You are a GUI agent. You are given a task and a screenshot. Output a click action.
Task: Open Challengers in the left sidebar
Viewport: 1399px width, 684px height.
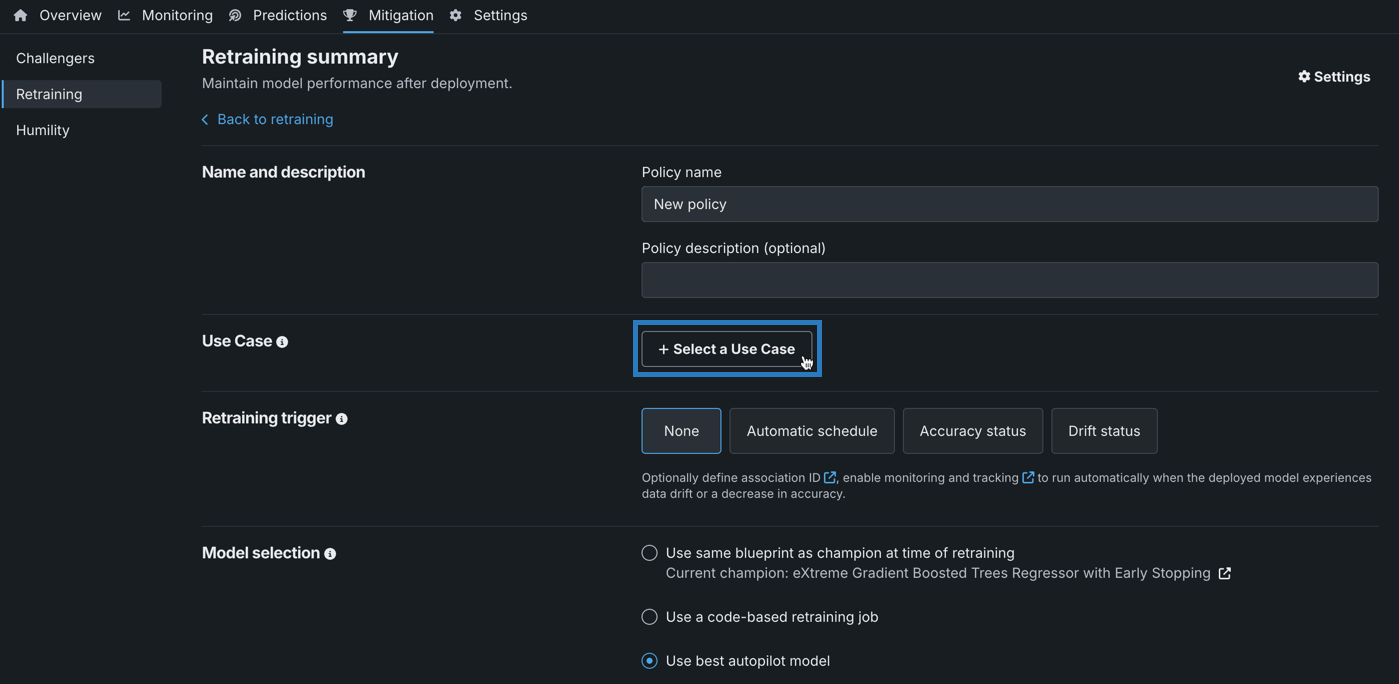click(x=55, y=58)
